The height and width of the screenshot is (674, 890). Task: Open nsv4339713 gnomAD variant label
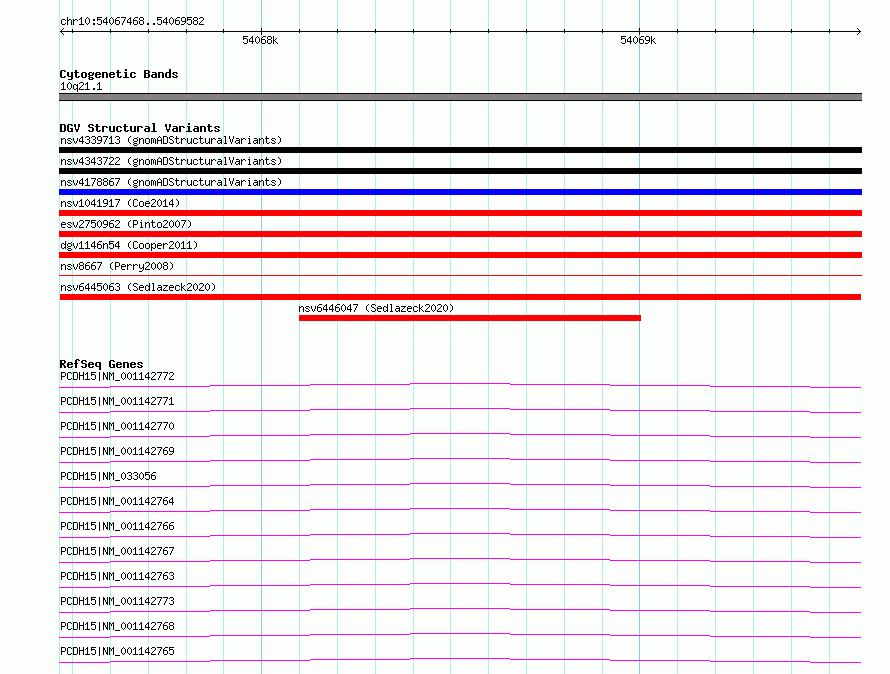pyautogui.click(x=171, y=140)
